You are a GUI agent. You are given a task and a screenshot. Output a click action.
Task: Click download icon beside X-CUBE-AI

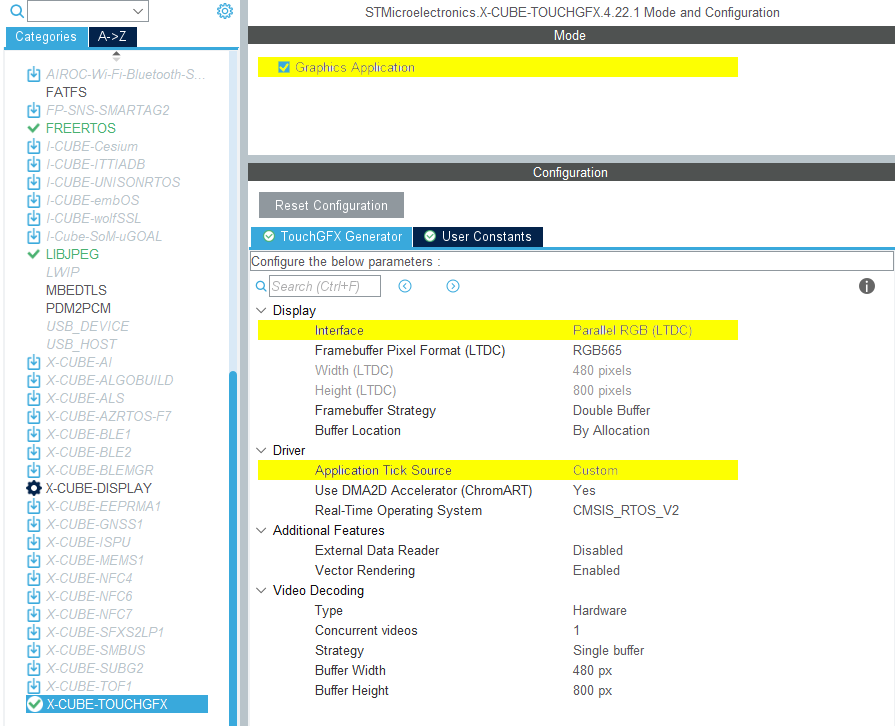point(34,362)
